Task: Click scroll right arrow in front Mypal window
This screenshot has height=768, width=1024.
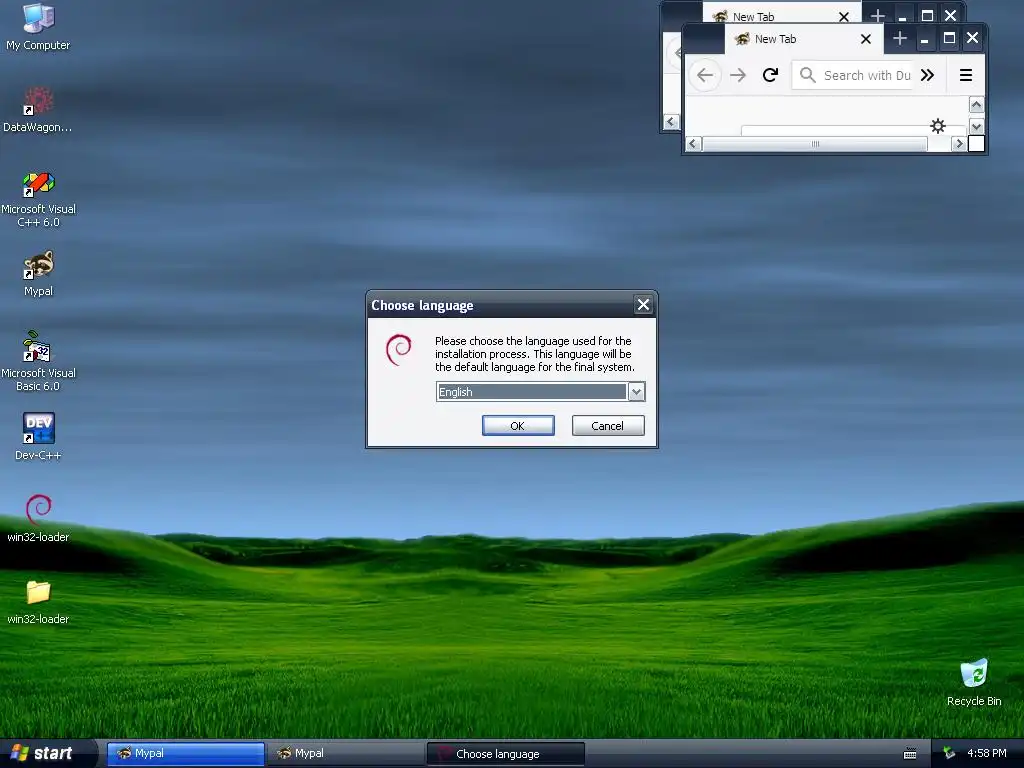Action: pos(959,144)
